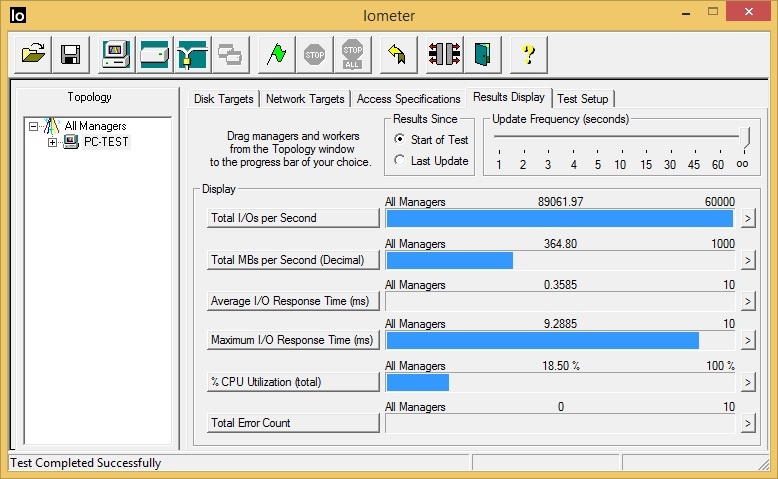Click the 60000 scale maximum value
Image resolution: width=778 pixels, height=479 pixels.
[x=719, y=202]
